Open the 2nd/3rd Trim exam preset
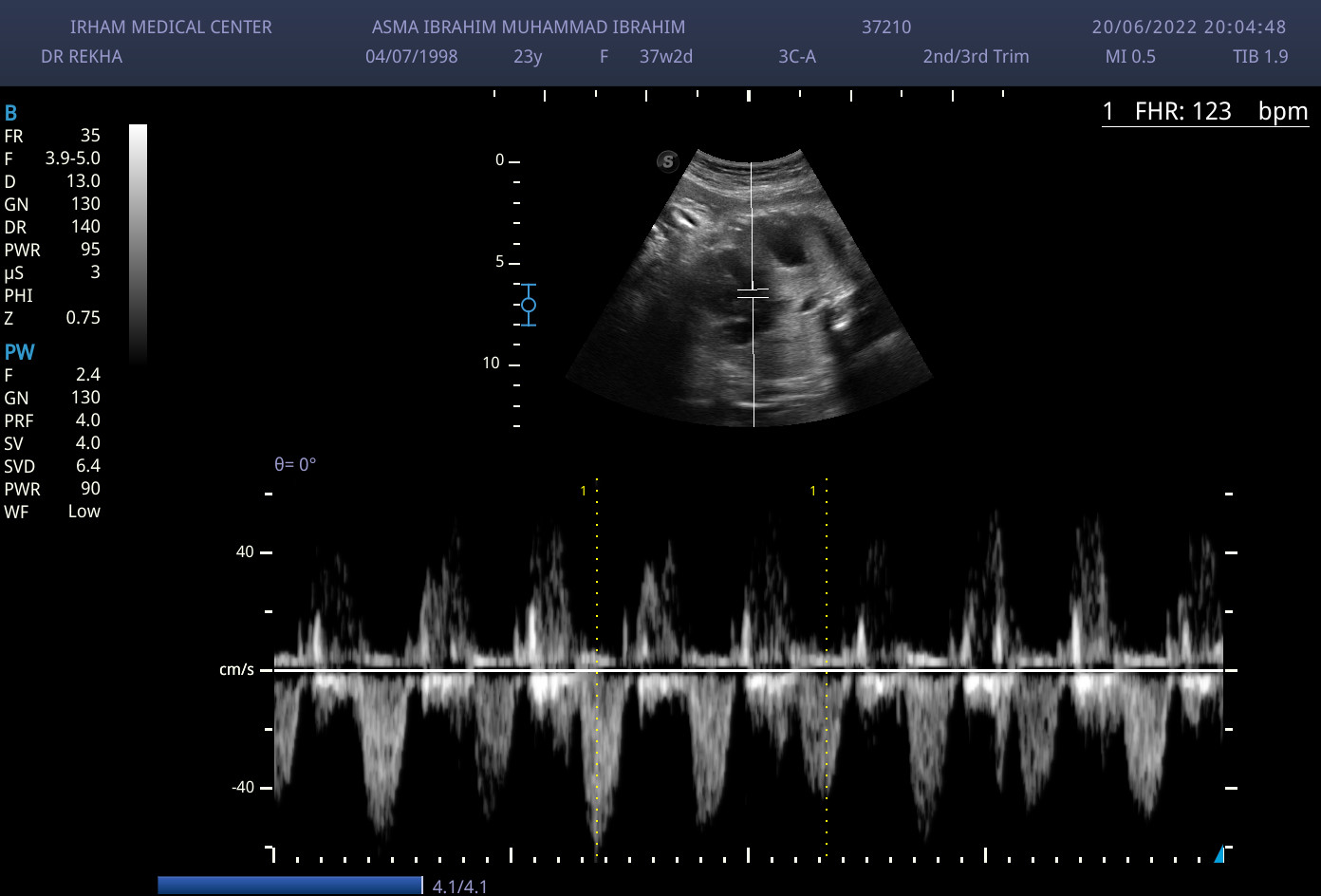Viewport: 1321px width, 896px height. click(976, 56)
